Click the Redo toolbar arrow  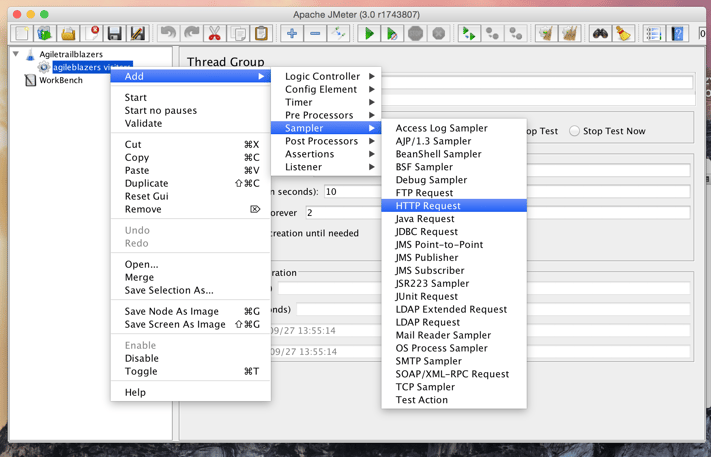point(191,34)
